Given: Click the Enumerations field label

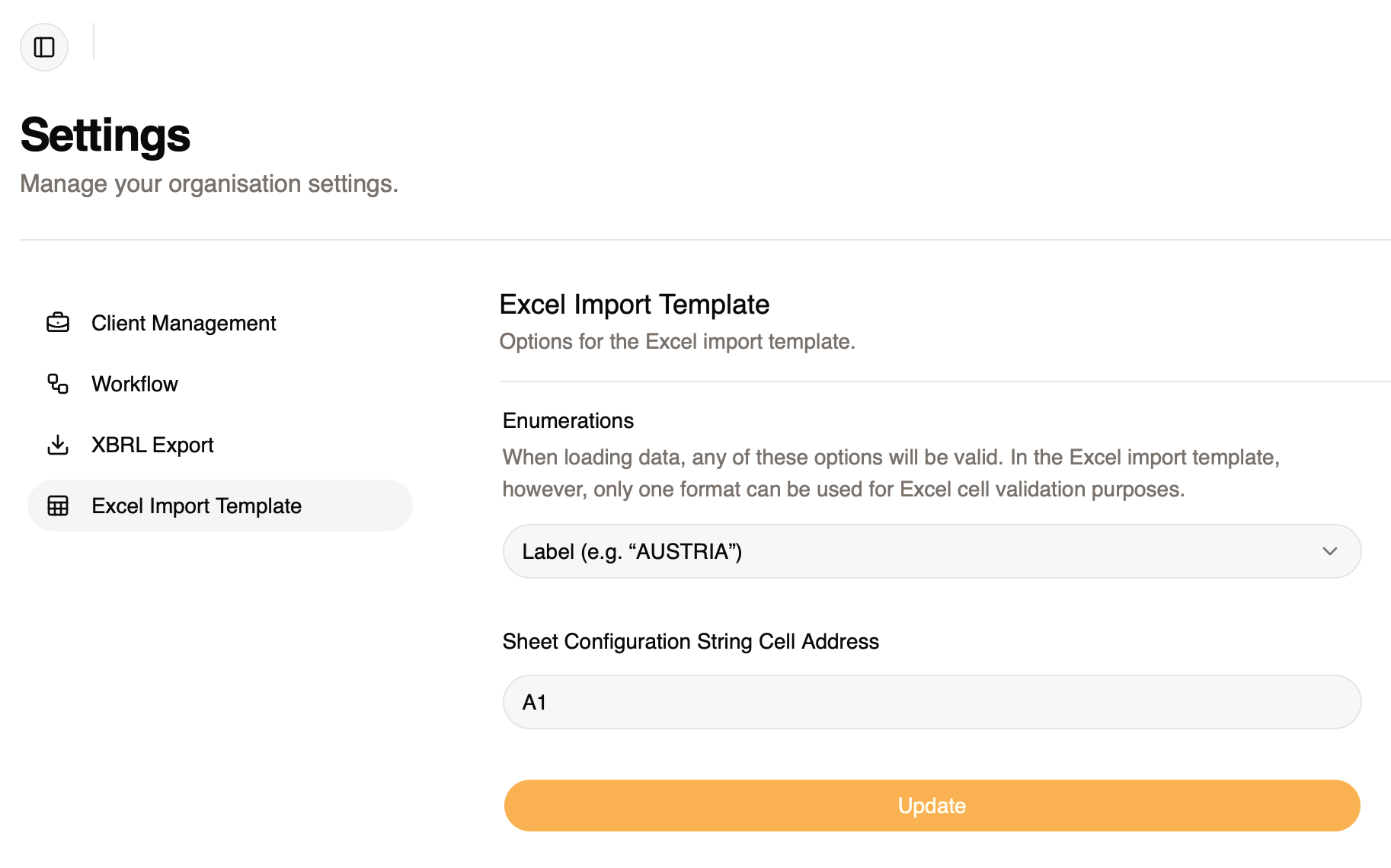Looking at the screenshot, I should (568, 421).
